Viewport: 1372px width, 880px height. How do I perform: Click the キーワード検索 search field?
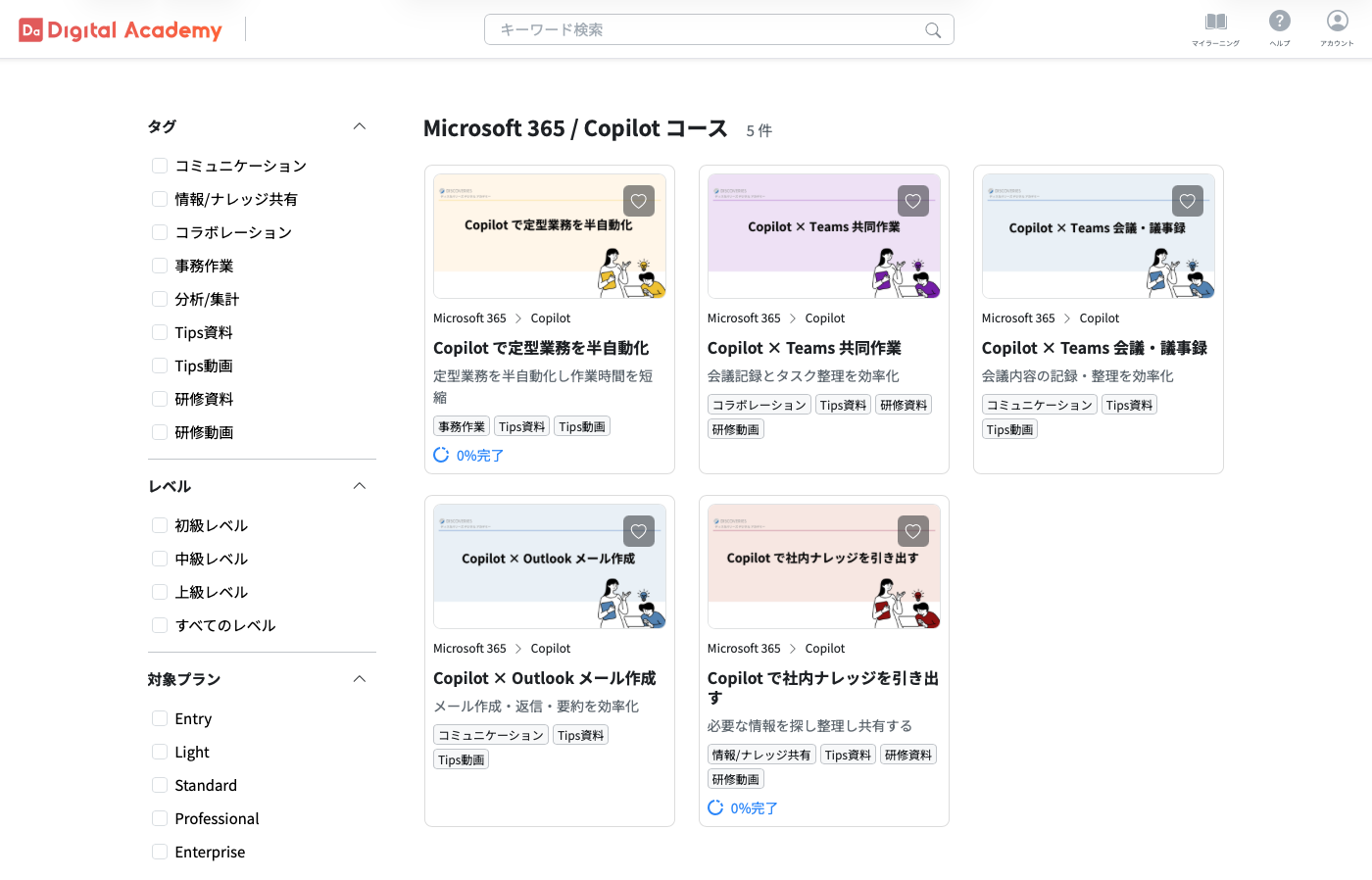[718, 29]
